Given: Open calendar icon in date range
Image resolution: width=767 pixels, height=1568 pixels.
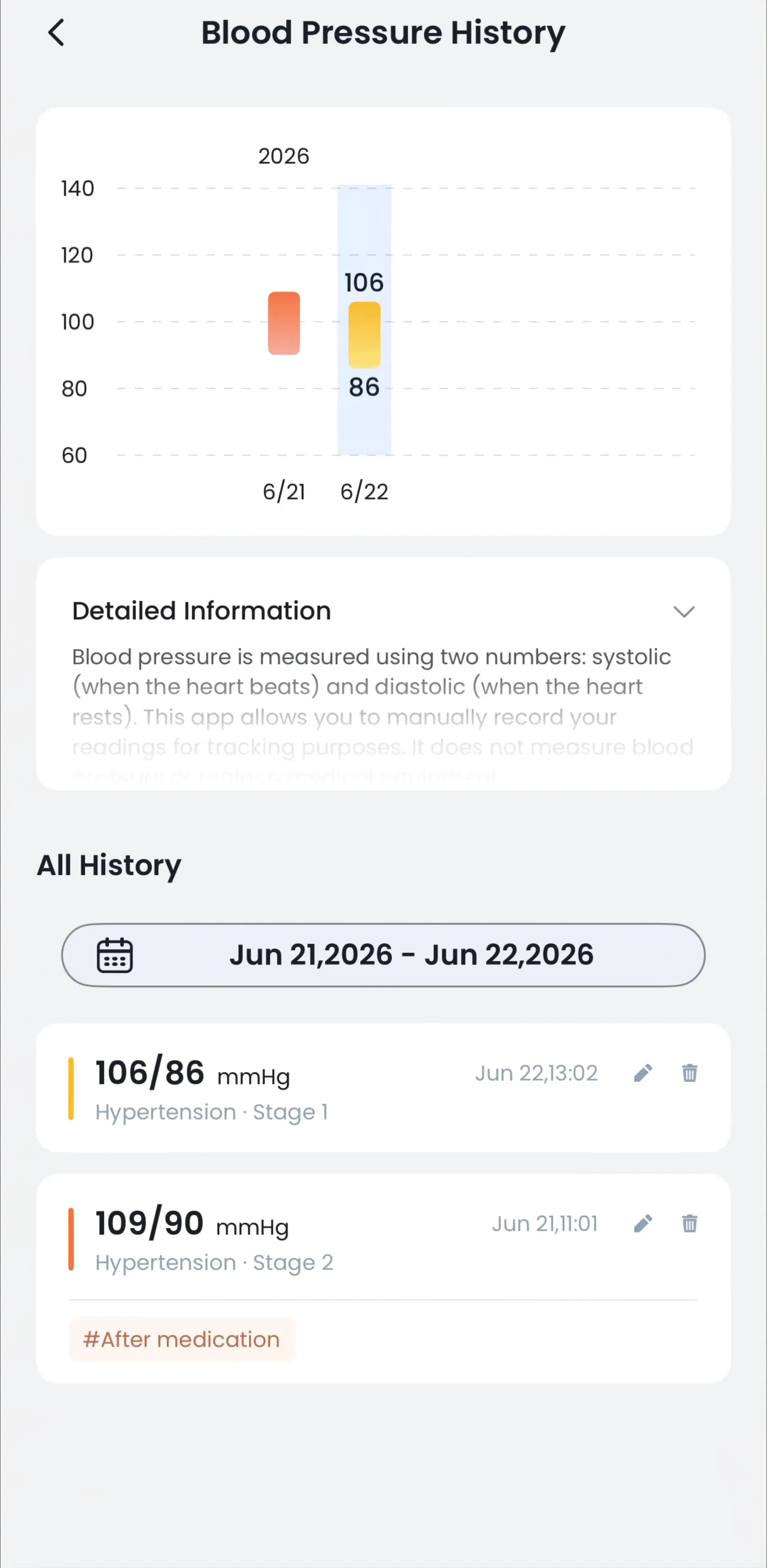Looking at the screenshot, I should pos(115,955).
